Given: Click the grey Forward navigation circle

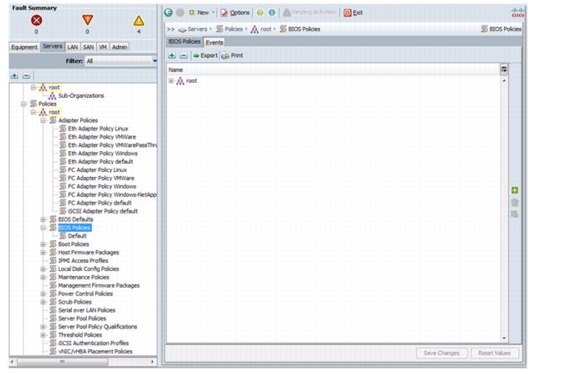Looking at the screenshot, I should click(180, 12).
